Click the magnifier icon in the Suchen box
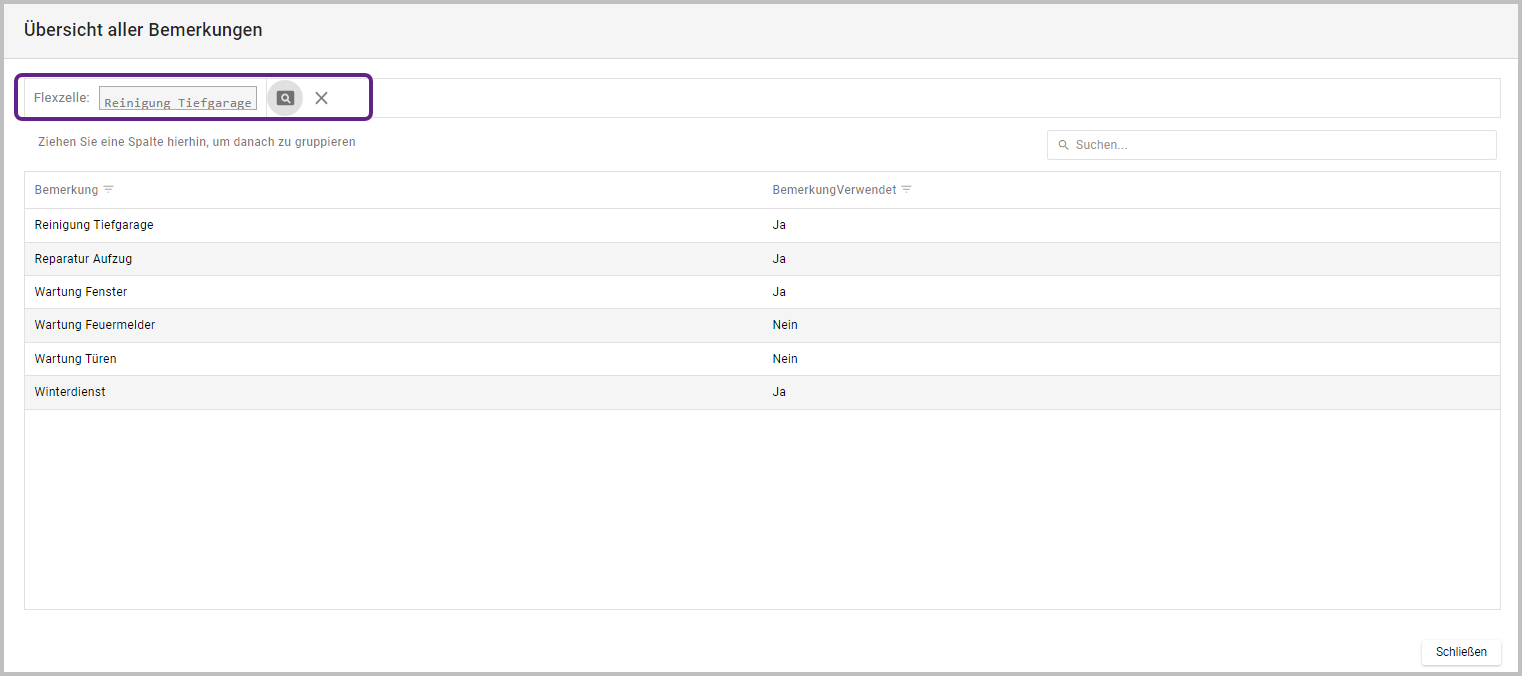The width and height of the screenshot is (1522, 676). (x=1063, y=145)
